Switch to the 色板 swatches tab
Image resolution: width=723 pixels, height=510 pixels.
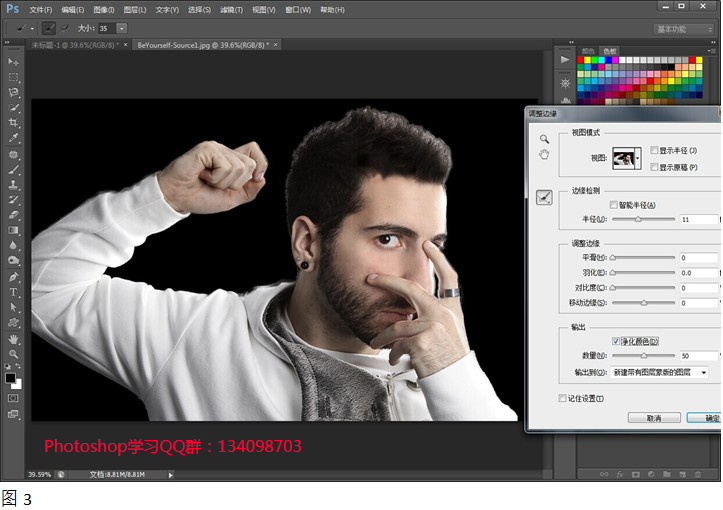pos(609,51)
